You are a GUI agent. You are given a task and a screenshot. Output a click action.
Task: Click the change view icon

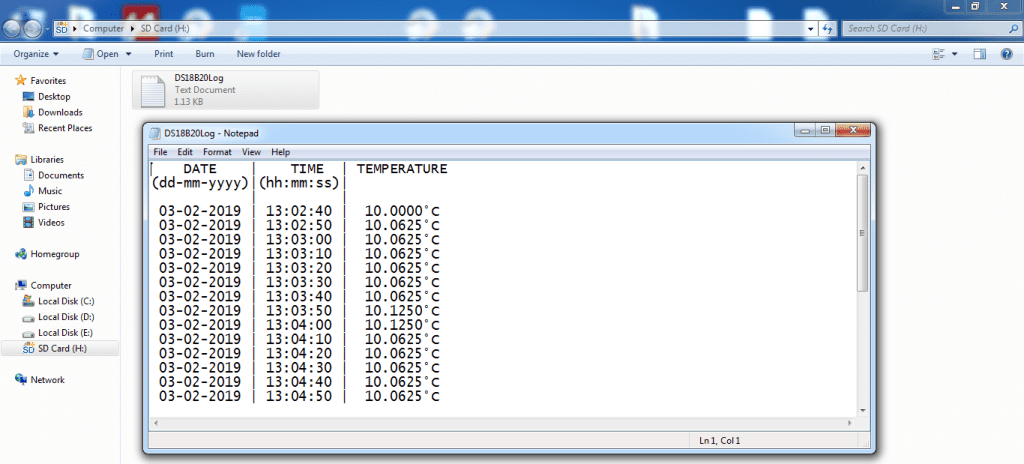point(940,54)
